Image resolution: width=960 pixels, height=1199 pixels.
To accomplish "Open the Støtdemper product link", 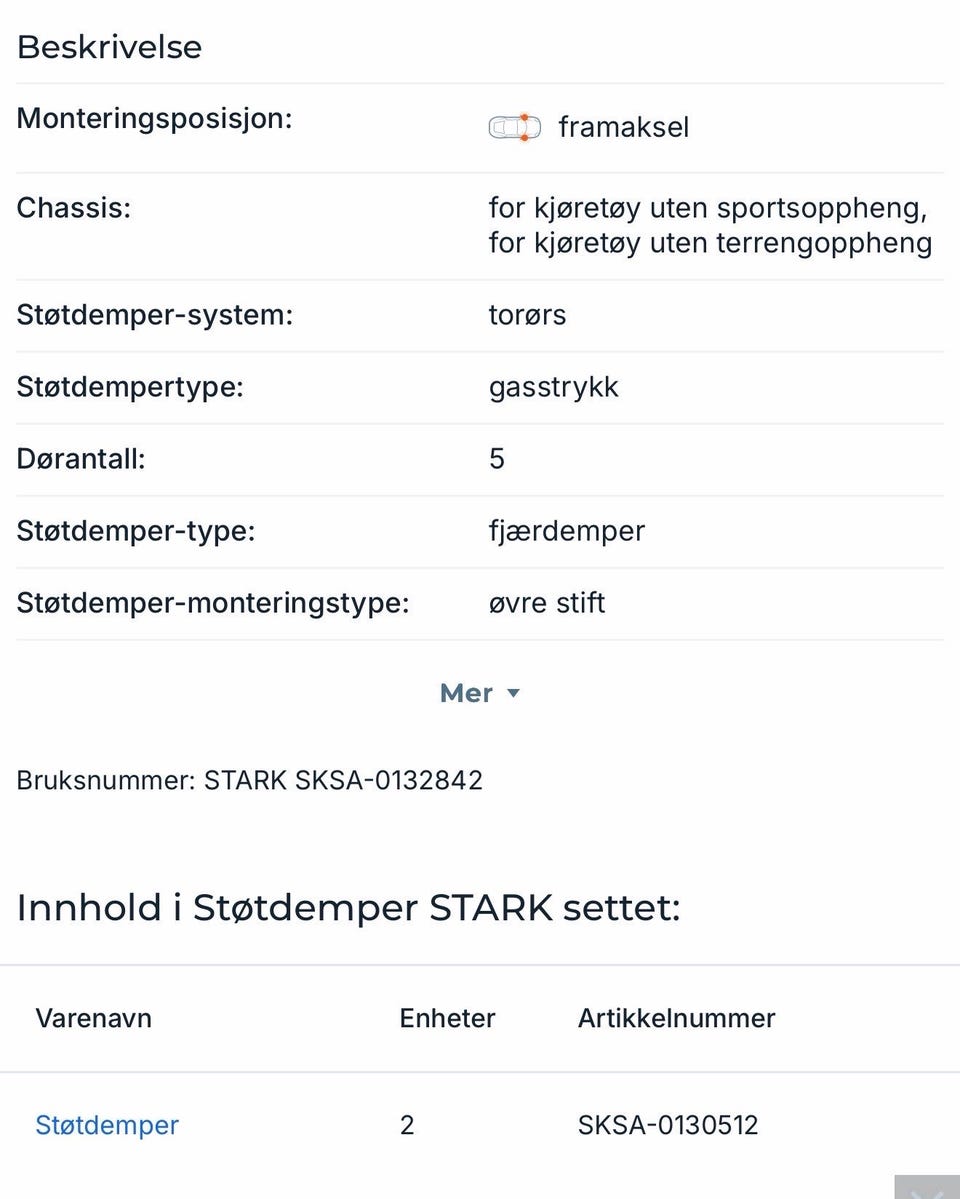I will [107, 1125].
